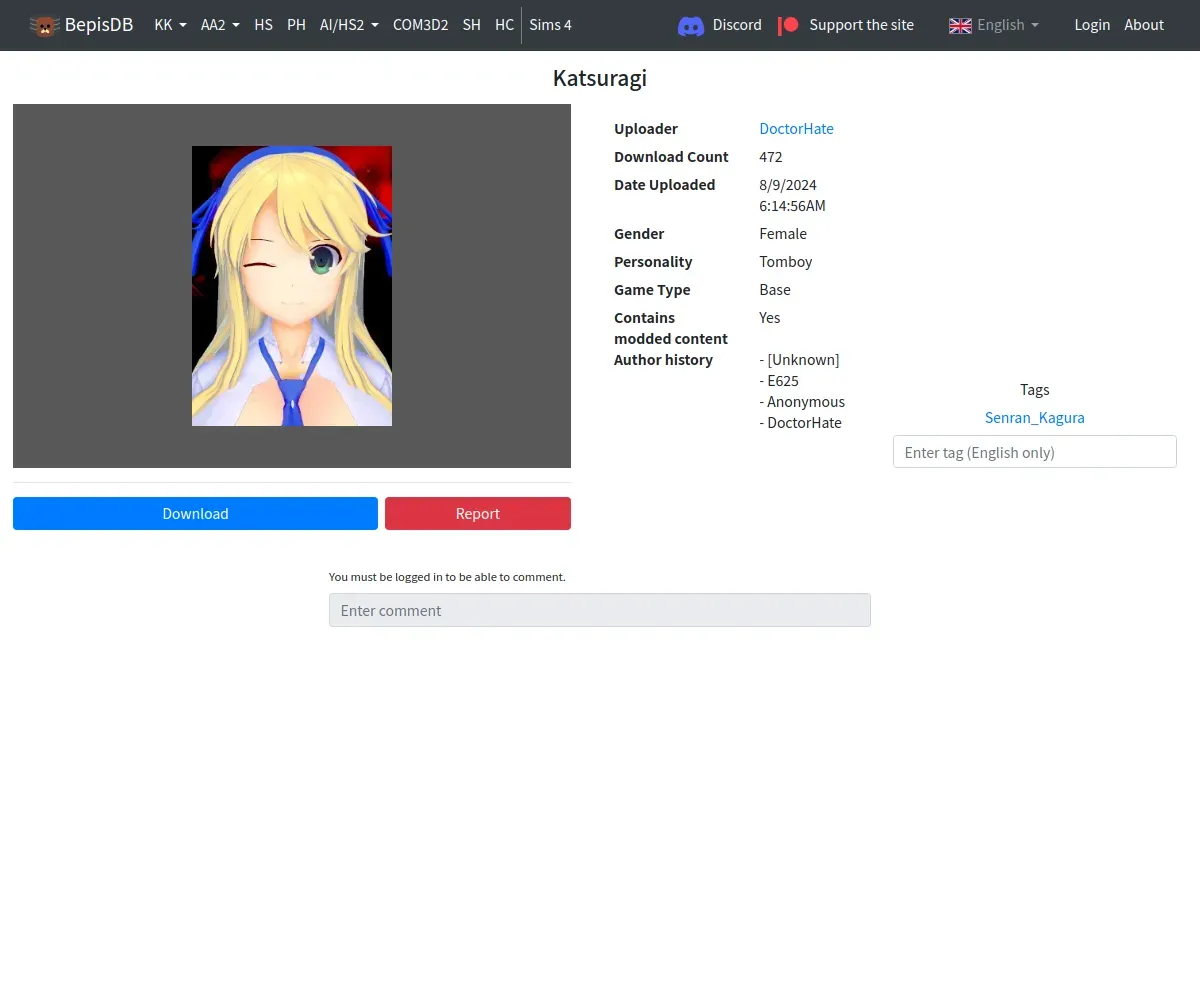The image size is (1200, 1000).
Task: Click the Enter comment field
Action: click(x=600, y=610)
